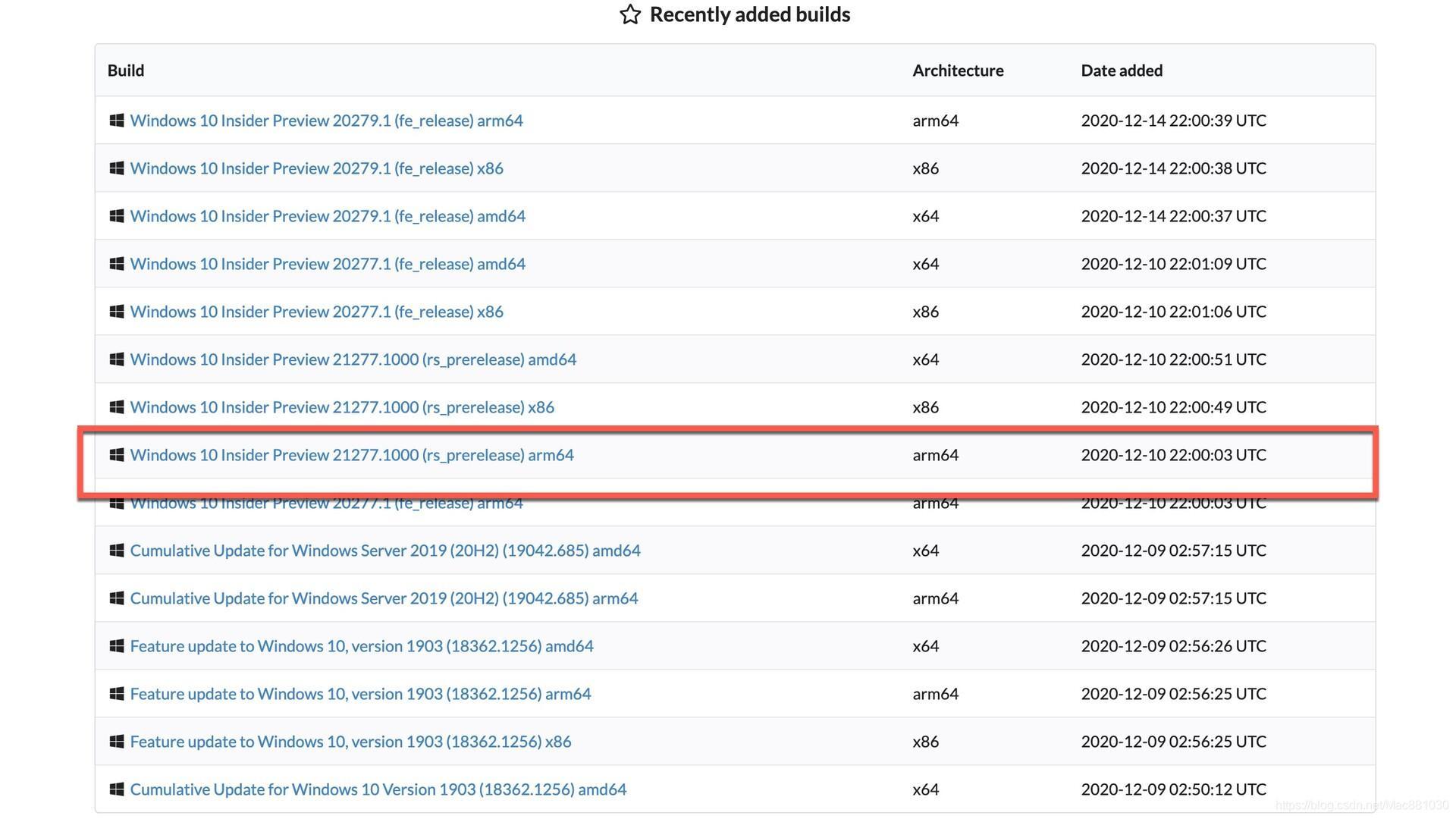Select date 2020-12-14 22:00:39 UTC

(1173, 121)
